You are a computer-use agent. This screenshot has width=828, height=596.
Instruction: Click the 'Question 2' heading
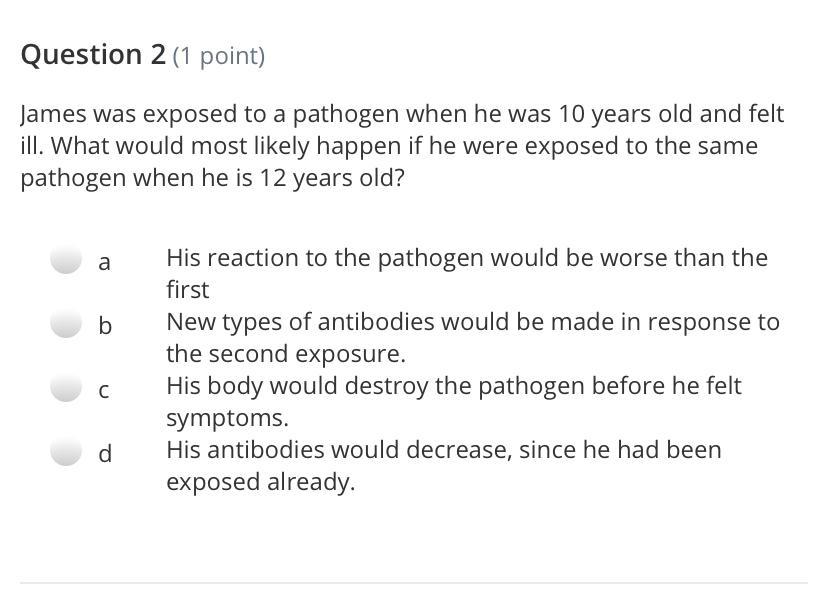pyautogui.click(x=93, y=55)
